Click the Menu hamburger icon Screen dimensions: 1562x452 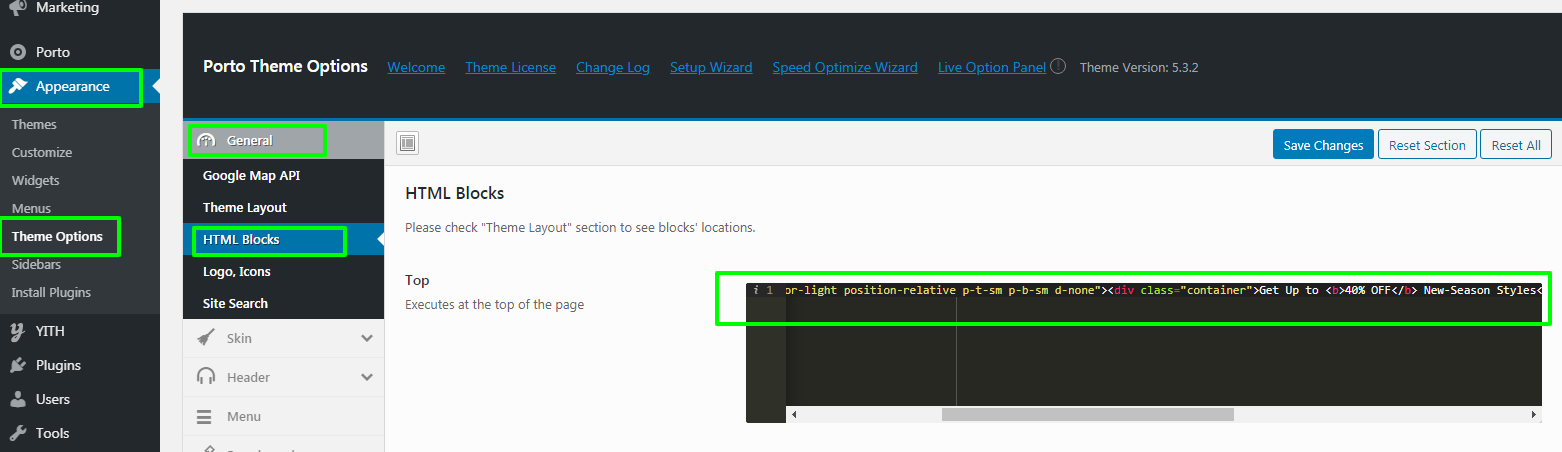coord(204,417)
